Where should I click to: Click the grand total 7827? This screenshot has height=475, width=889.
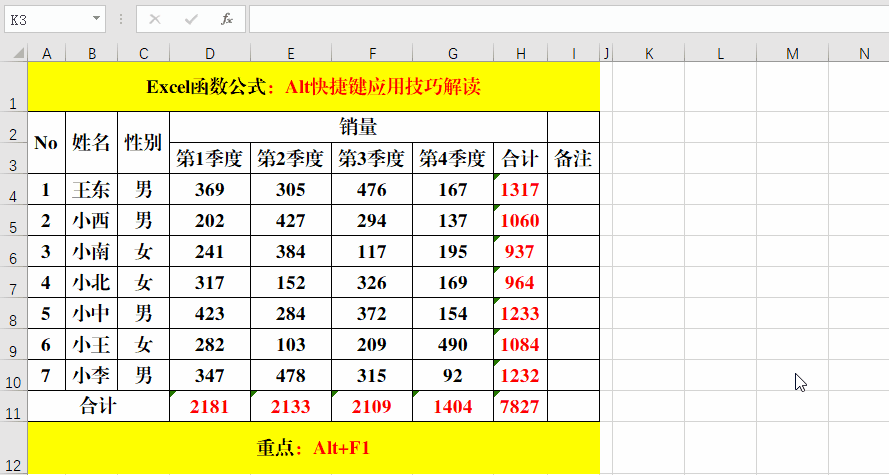520,406
